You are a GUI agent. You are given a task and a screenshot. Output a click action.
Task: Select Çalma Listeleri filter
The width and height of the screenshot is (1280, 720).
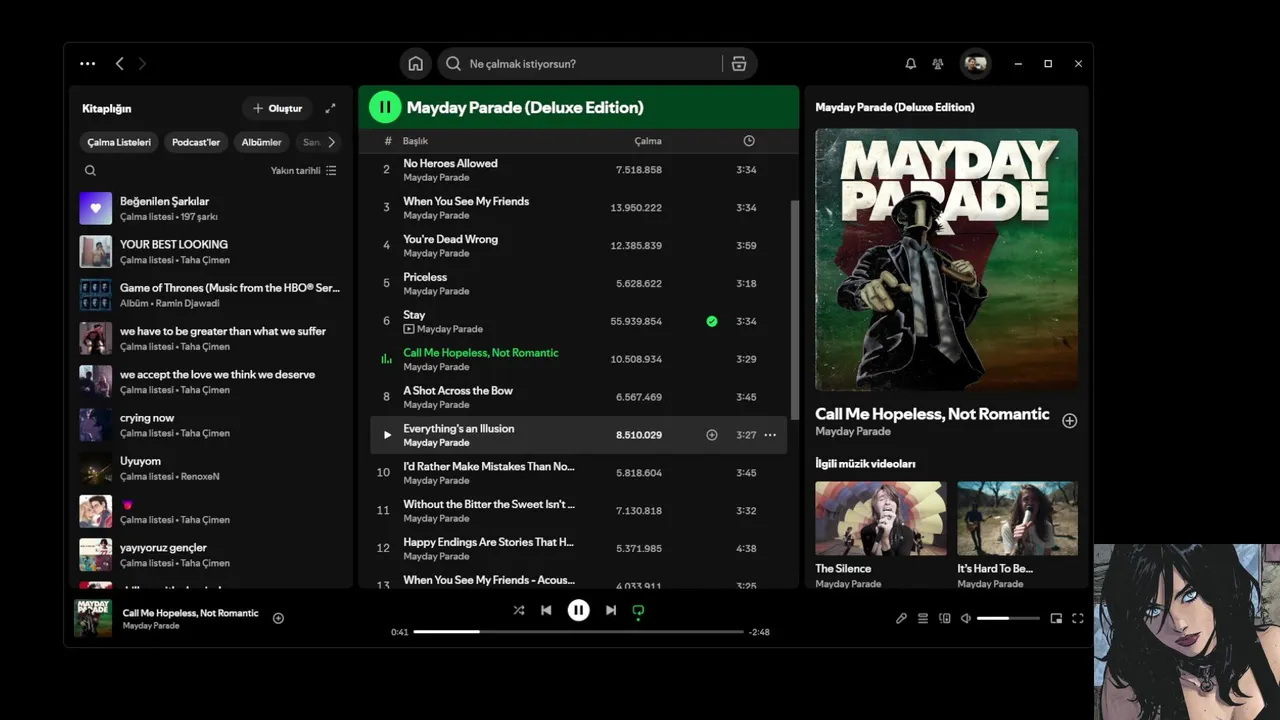pos(119,142)
